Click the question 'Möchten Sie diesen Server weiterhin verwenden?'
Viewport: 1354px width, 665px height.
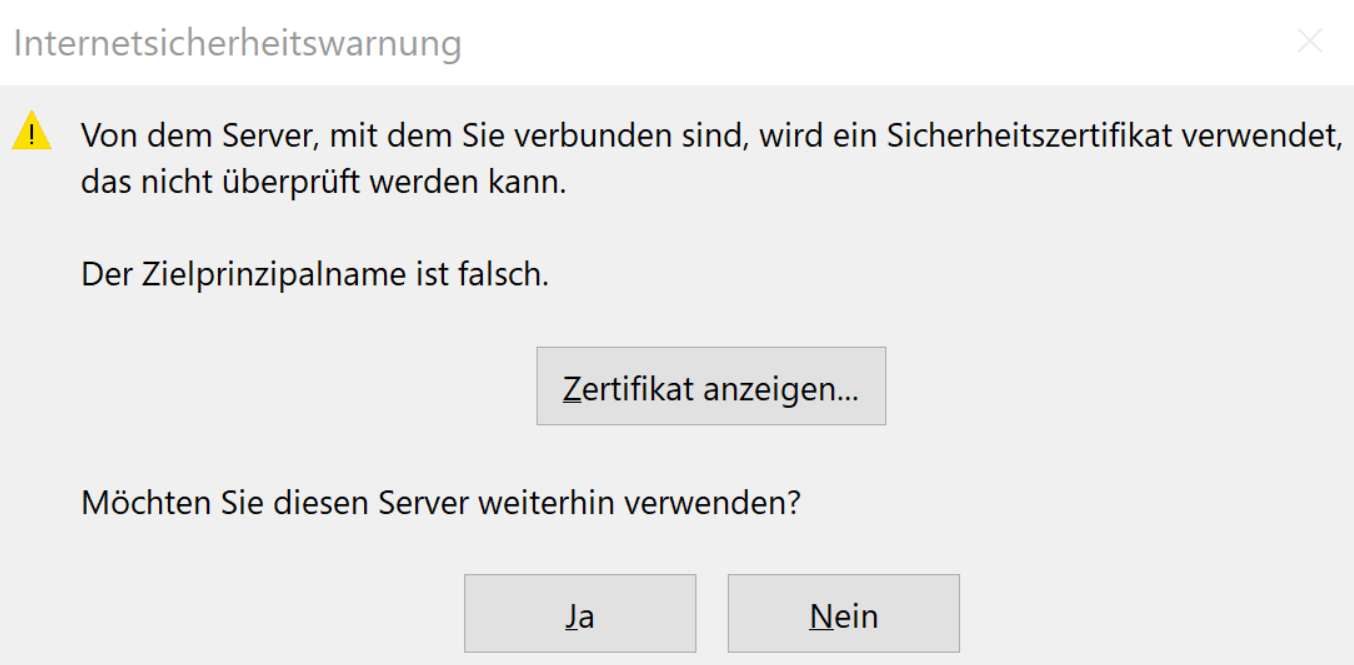441,502
